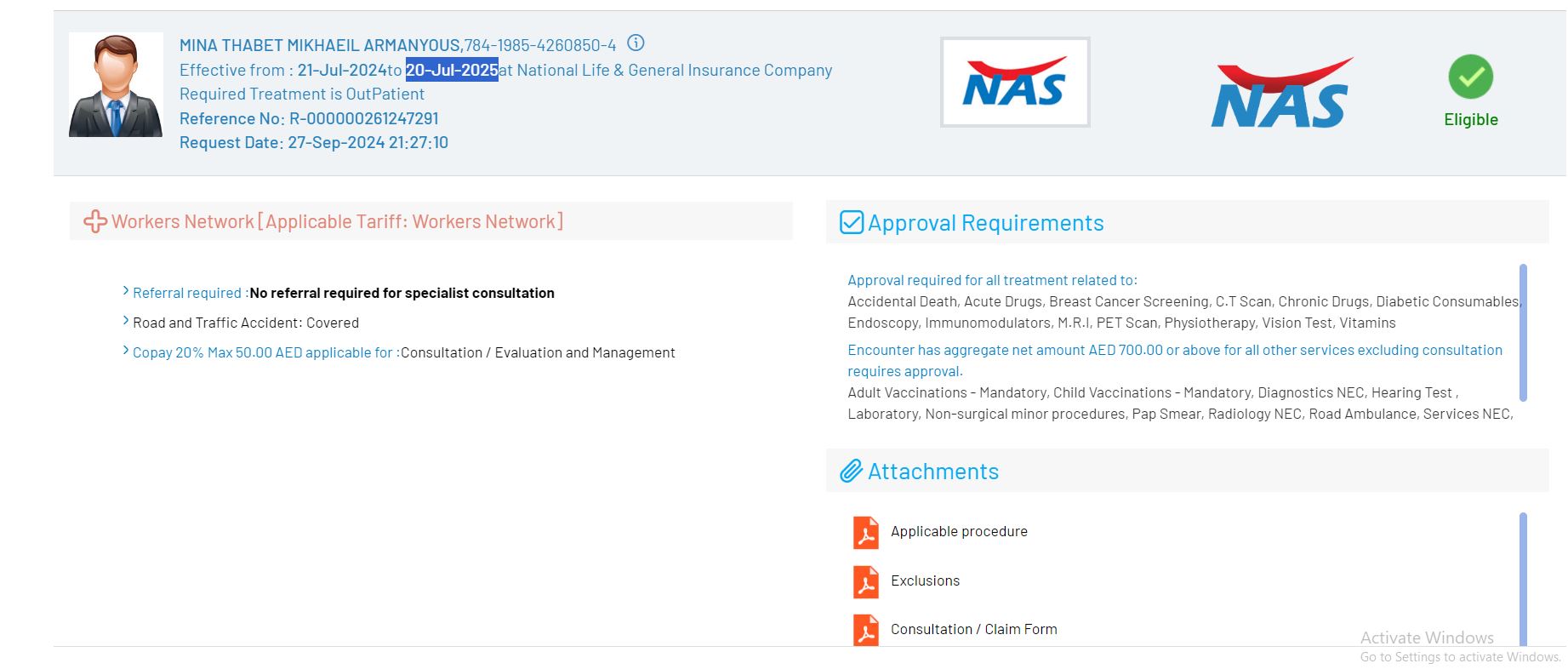
Task: Click the large unframed NAS logo
Action: [1282, 93]
